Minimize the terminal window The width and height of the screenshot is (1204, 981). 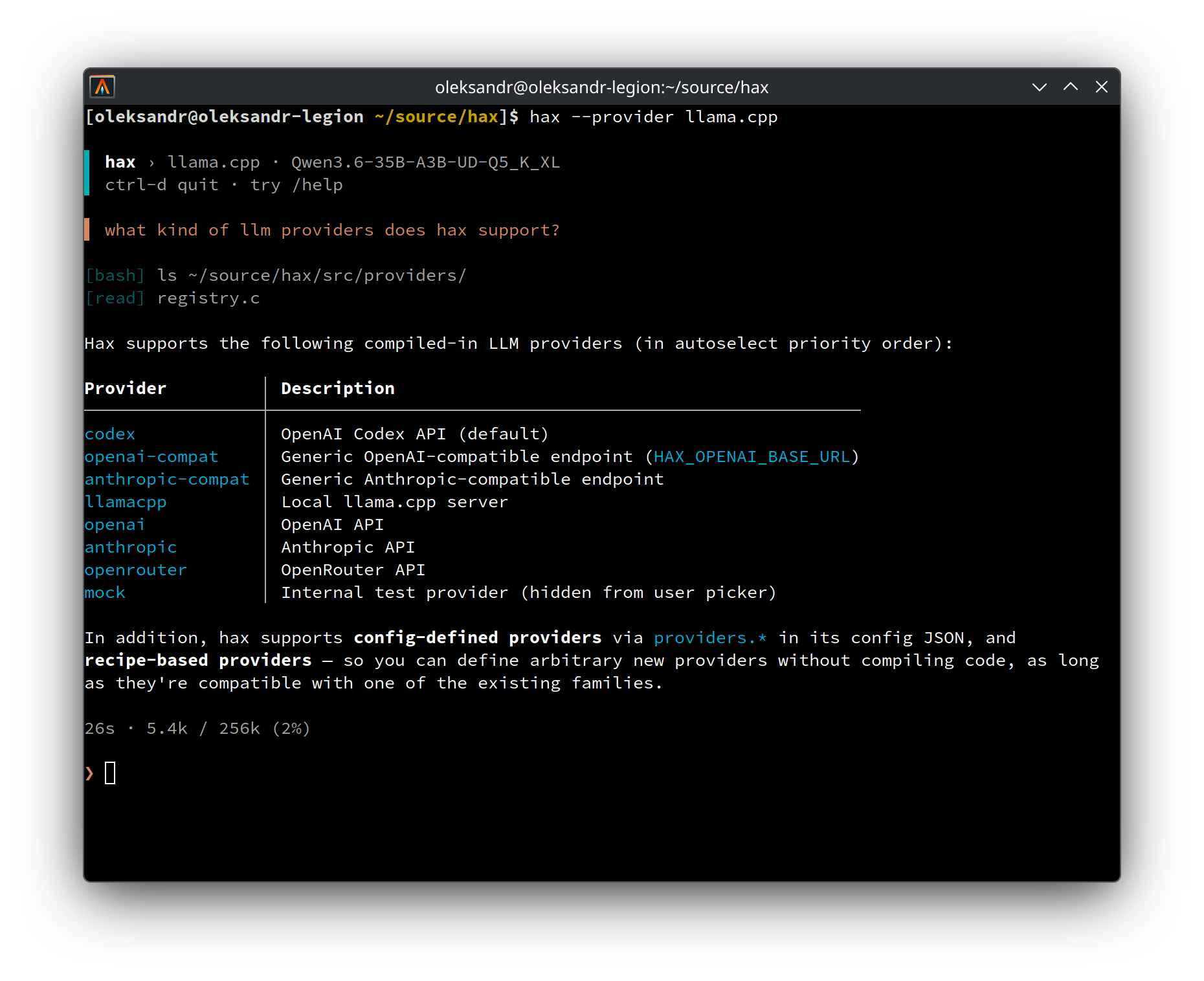pyautogui.click(x=1040, y=87)
